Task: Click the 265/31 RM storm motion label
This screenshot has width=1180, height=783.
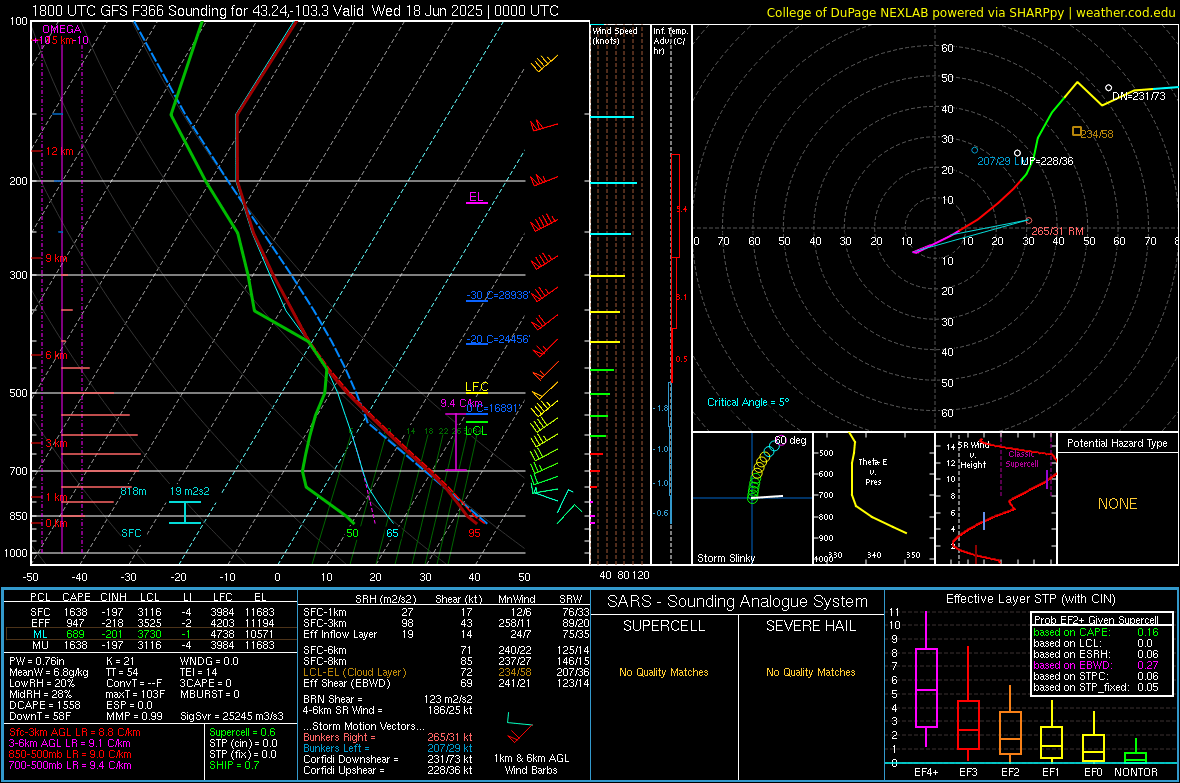Action: click(1057, 231)
